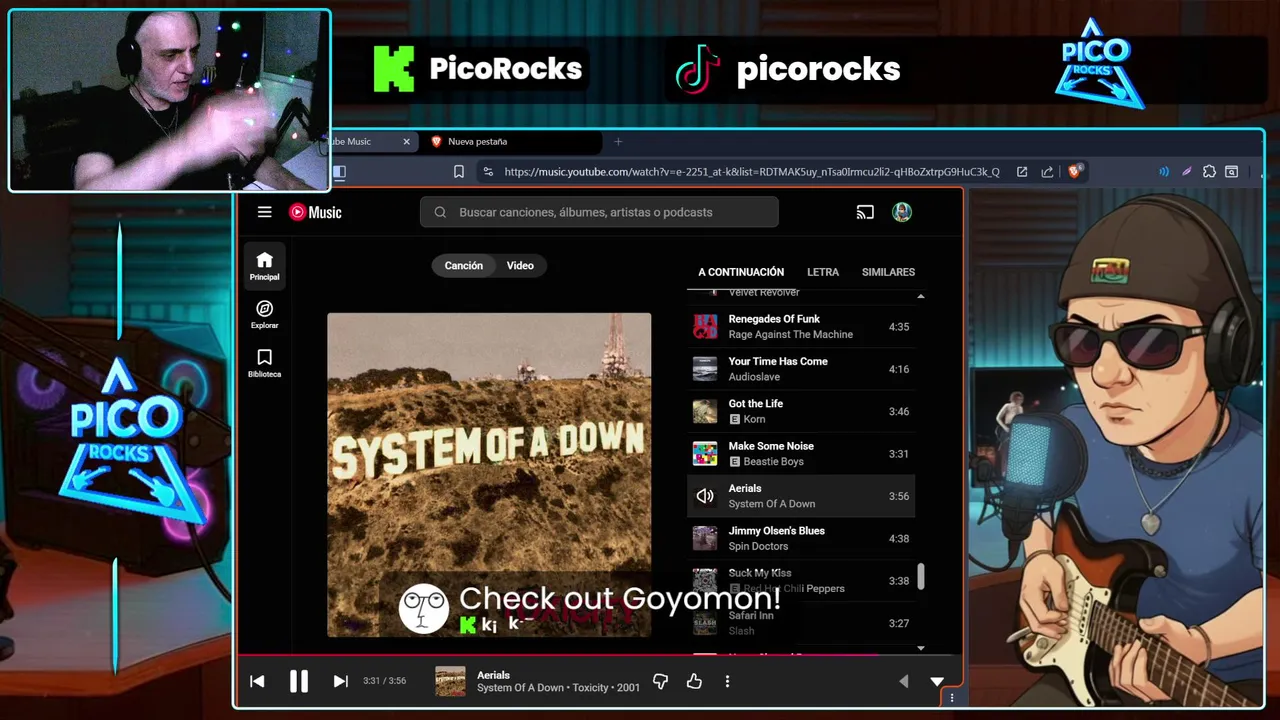Open the A CONTINUACIÓN tab
Image resolution: width=1280 pixels, height=720 pixels.
741,272
